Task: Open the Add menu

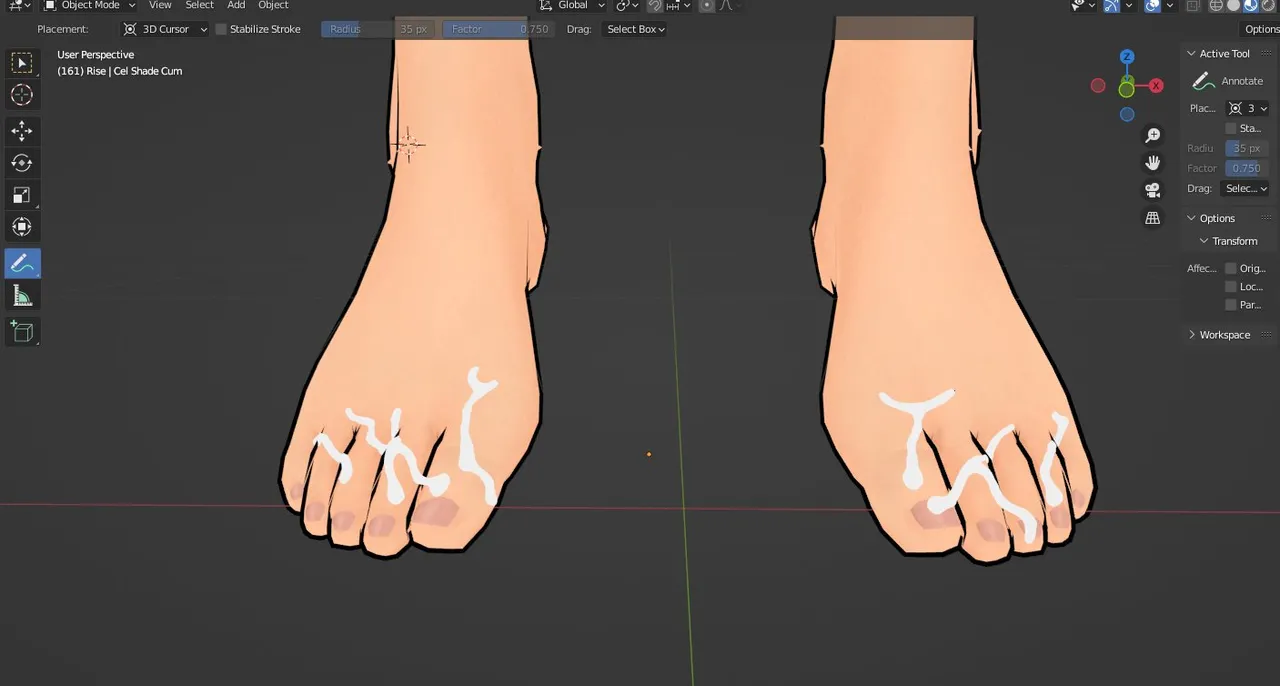Action: (236, 6)
